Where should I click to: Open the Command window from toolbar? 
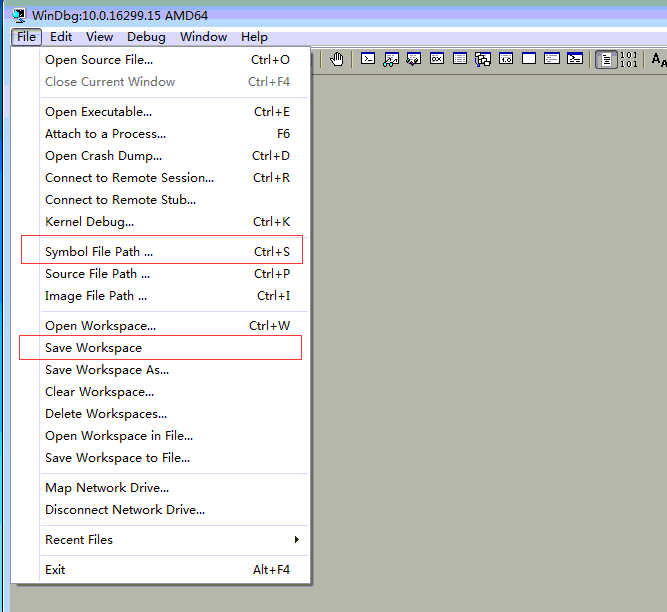point(368,59)
